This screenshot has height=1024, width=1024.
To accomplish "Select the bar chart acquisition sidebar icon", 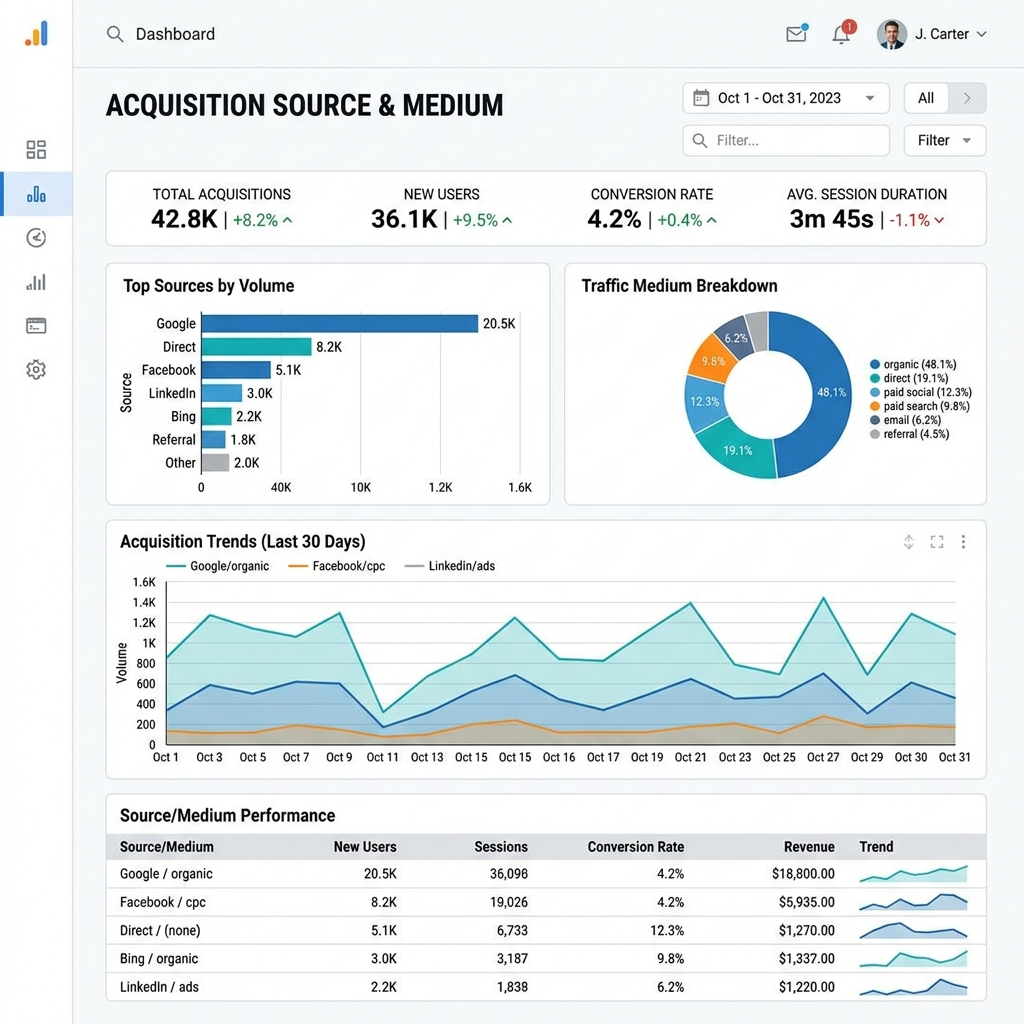I will 36,194.
